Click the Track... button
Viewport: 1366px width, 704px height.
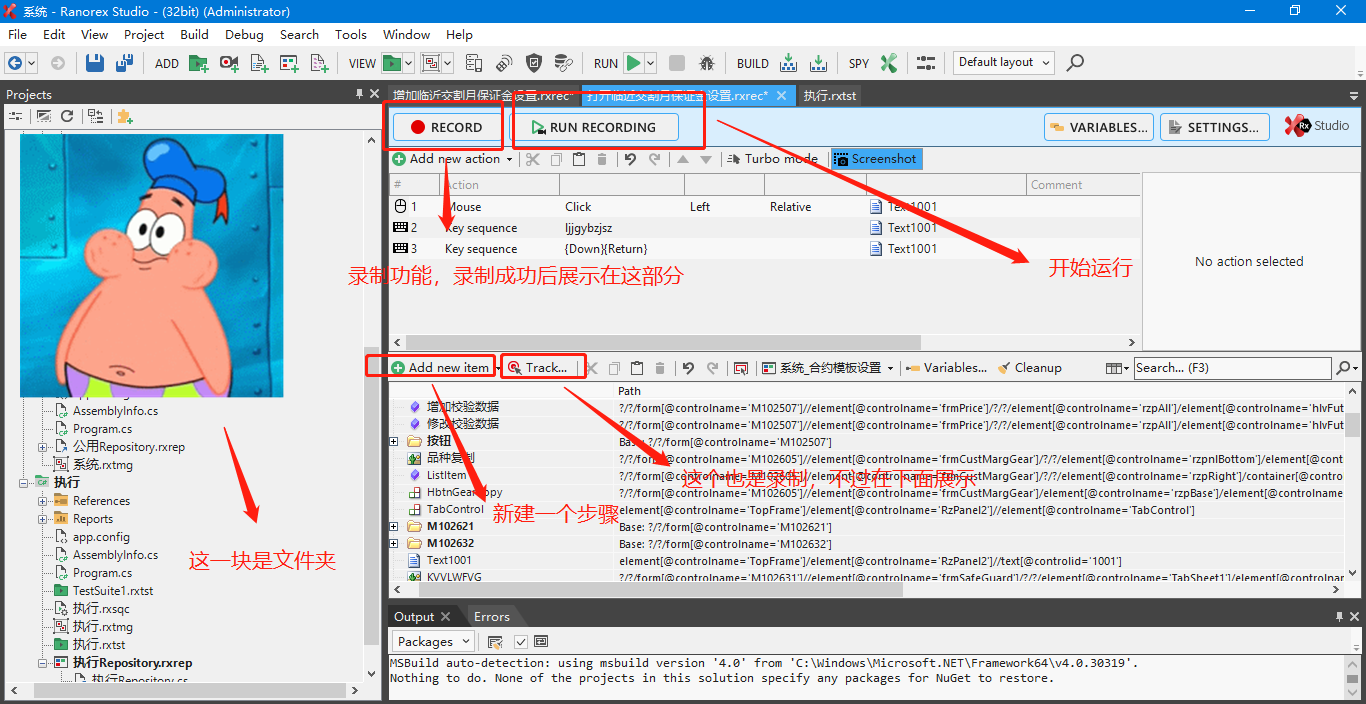pos(538,368)
